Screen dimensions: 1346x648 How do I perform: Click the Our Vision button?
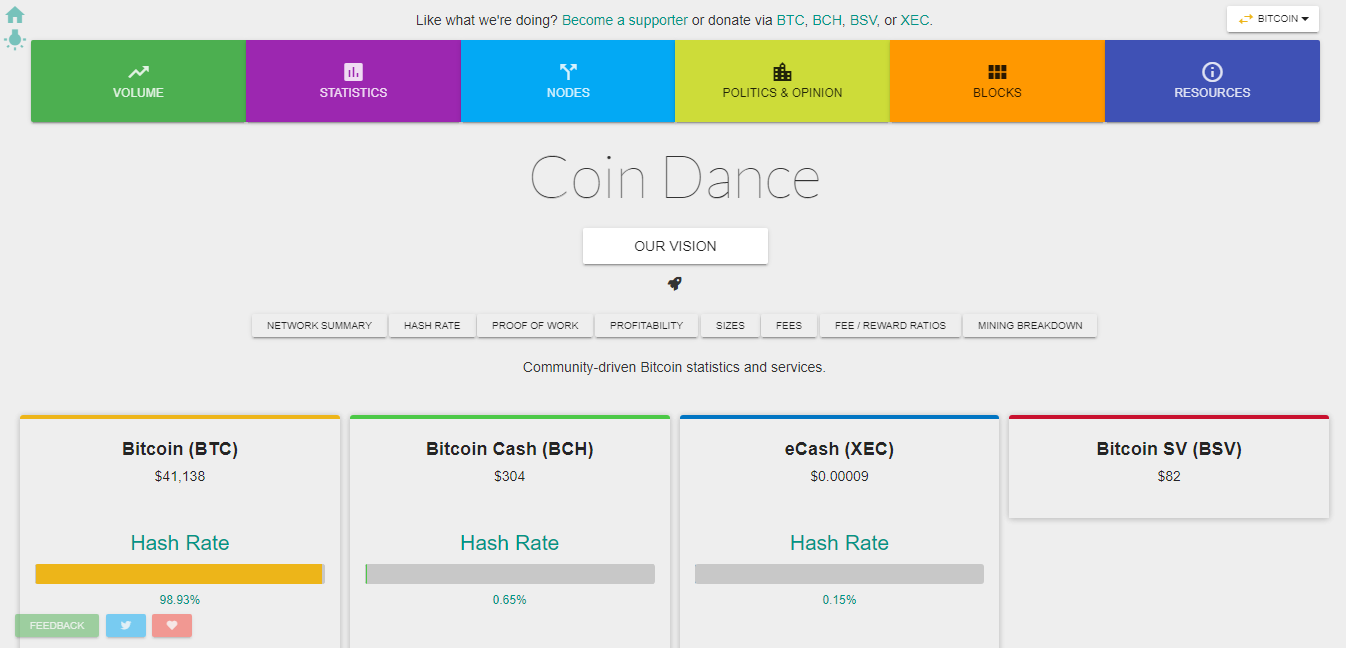coord(675,246)
